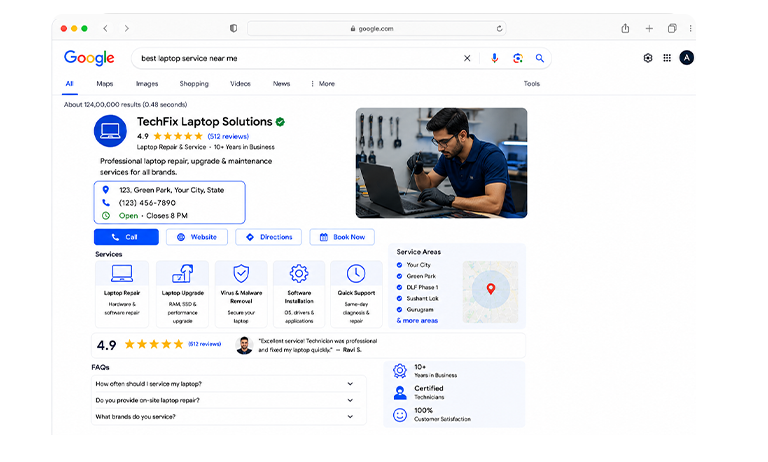Clear the search query with the X icon

(x=467, y=58)
